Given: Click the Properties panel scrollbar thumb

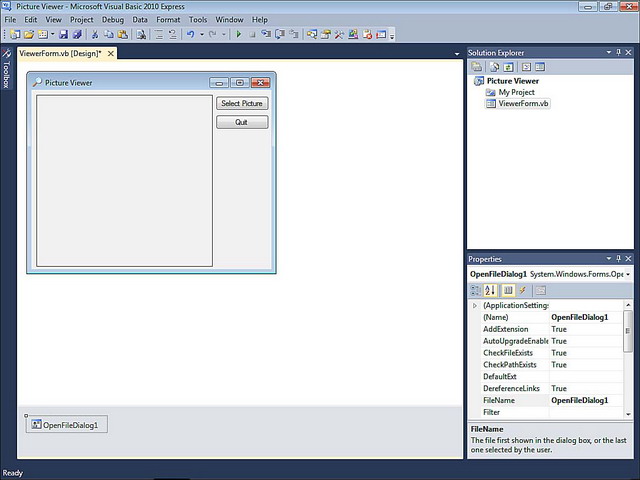Looking at the screenshot, I should pyautogui.click(x=628, y=331).
